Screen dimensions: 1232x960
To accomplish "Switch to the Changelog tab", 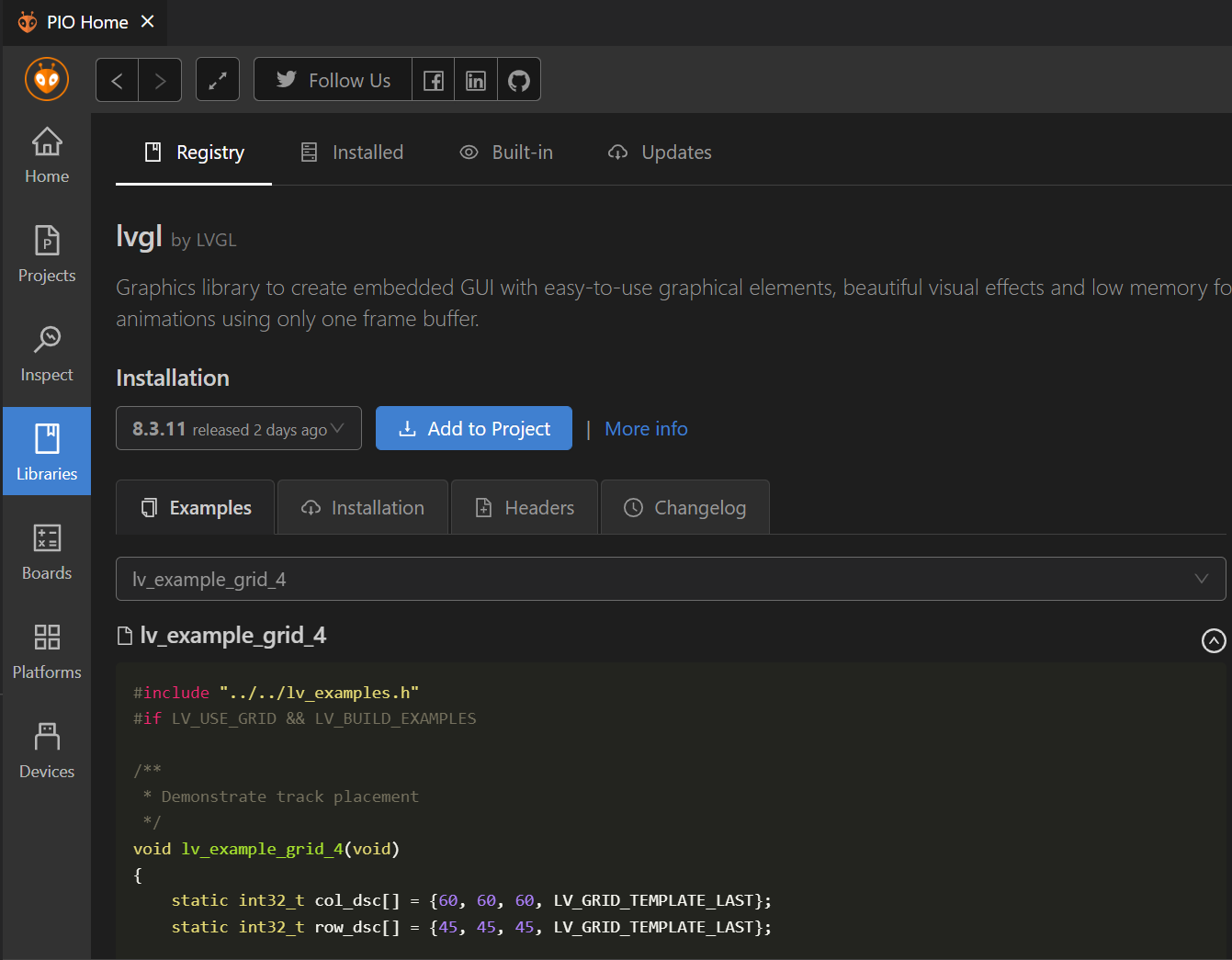I will point(685,508).
